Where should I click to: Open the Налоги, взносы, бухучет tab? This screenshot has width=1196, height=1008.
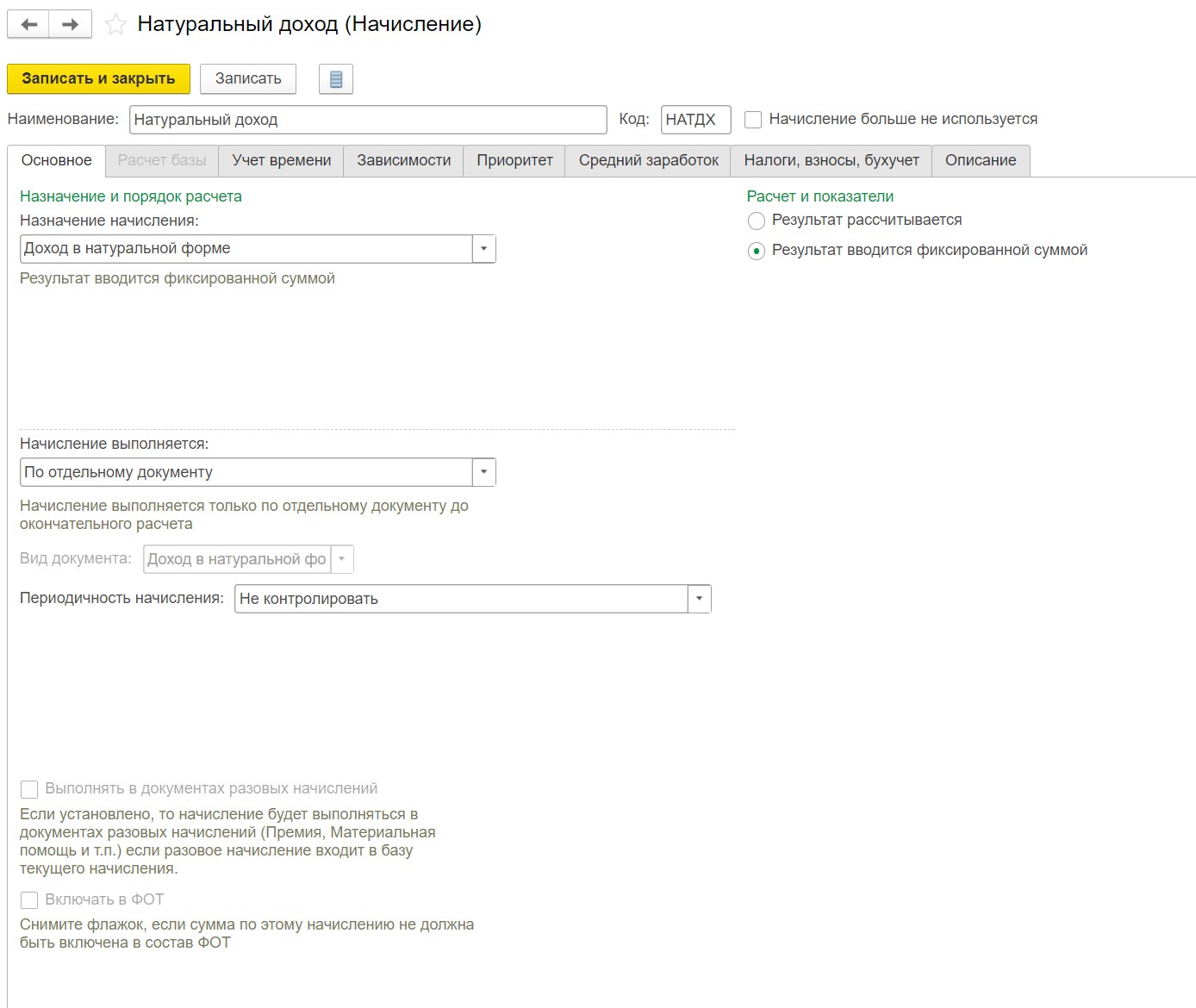[x=832, y=160]
